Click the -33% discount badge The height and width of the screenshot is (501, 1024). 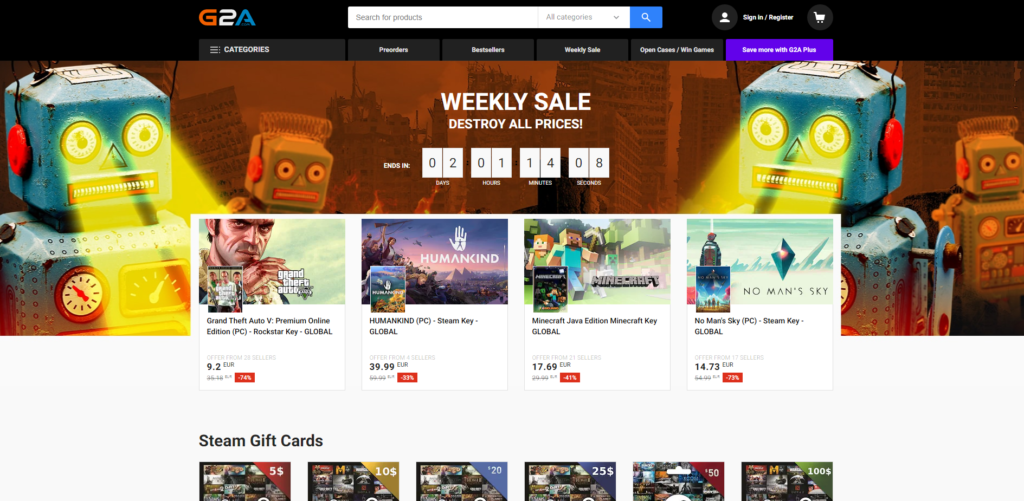[408, 378]
